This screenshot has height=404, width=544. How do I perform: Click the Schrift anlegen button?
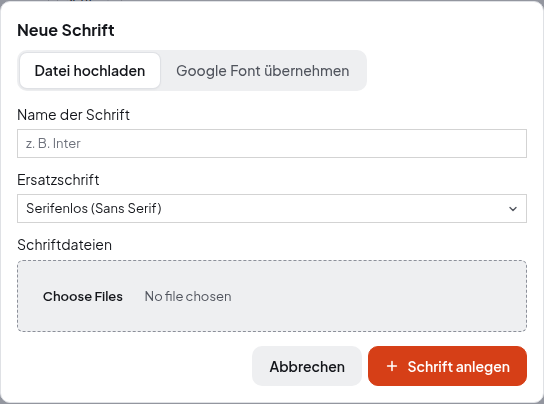tap(448, 366)
